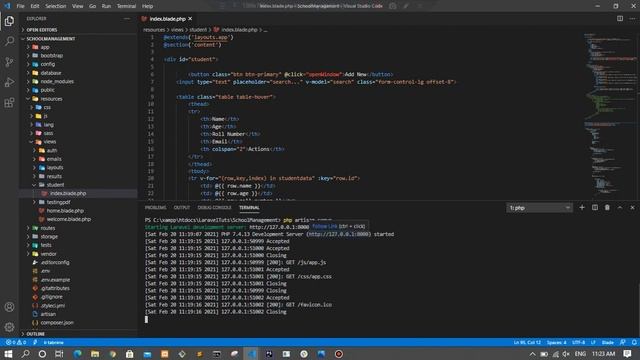Open the Help menu
640x360 pixels.
click(x=147, y=6)
